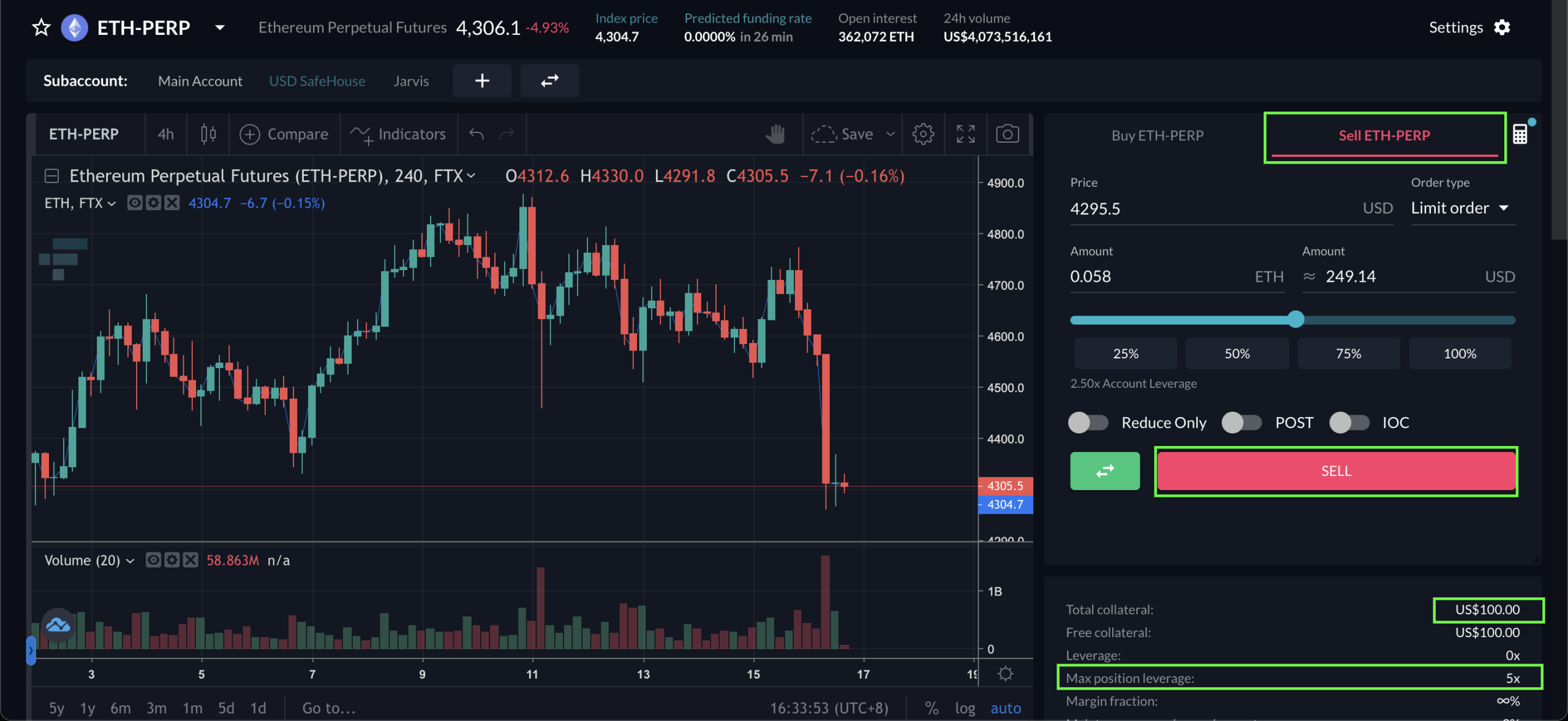Add a new subaccount with plus button
The image size is (1568, 721).
click(x=482, y=80)
